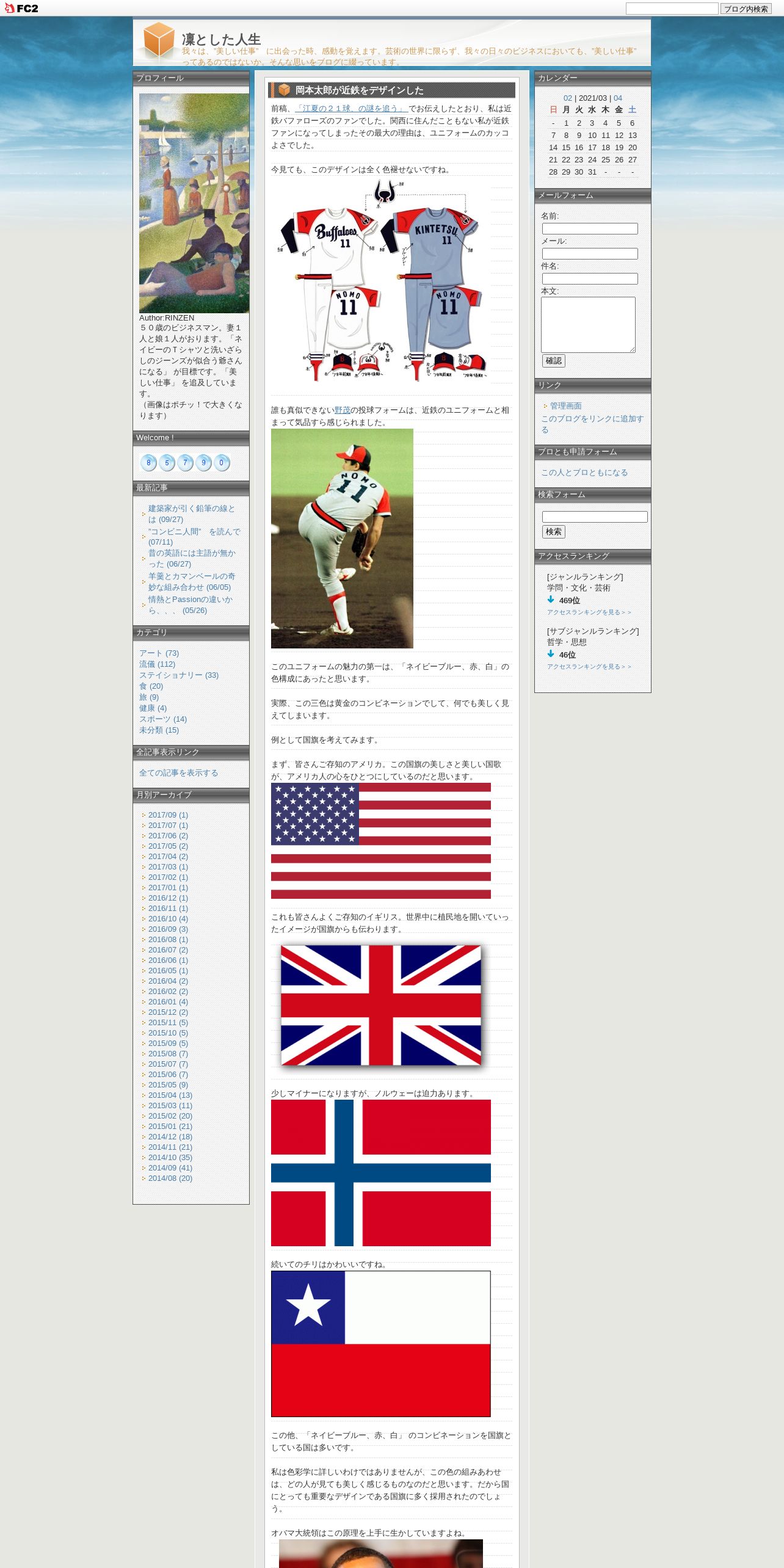Click 全ての記事を表示する link
This screenshot has width=784, height=1568.
178,773
